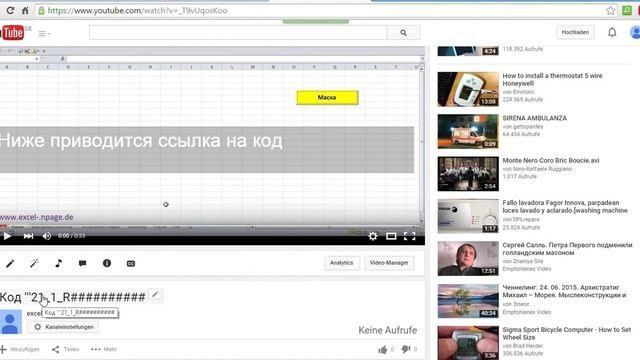Open the Monte Nero choir video thumbnail
Image resolution: width=640 pixels, height=360 pixels.
[468, 174]
